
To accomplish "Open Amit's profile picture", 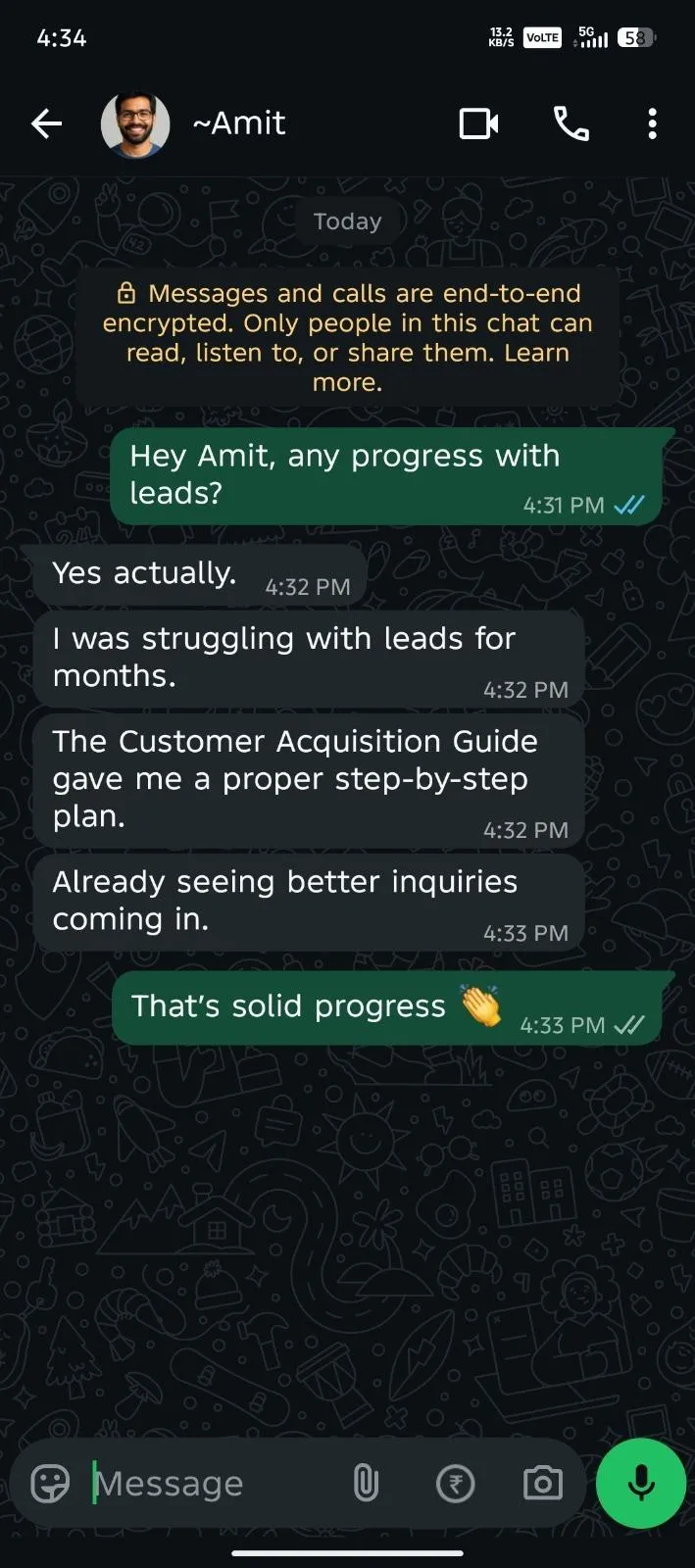I will pyautogui.click(x=135, y=124).
